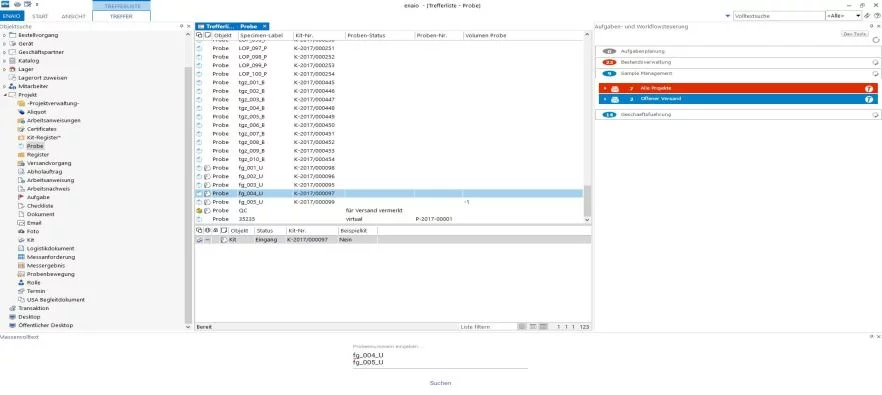The image size is (882, 395).
Task: Toggle pin on the Aufgaben- und Workflowsteuerung panel
Action: [871, 26]
